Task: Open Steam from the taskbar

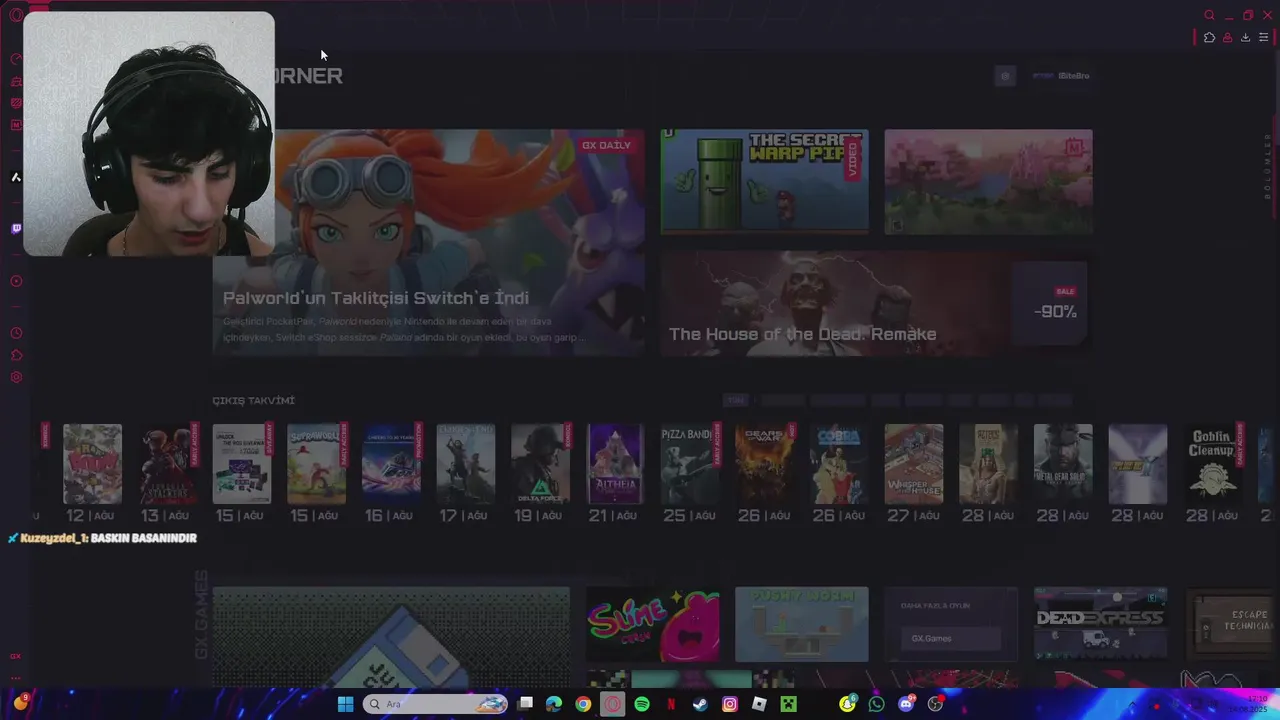Action: coord(700,704)
